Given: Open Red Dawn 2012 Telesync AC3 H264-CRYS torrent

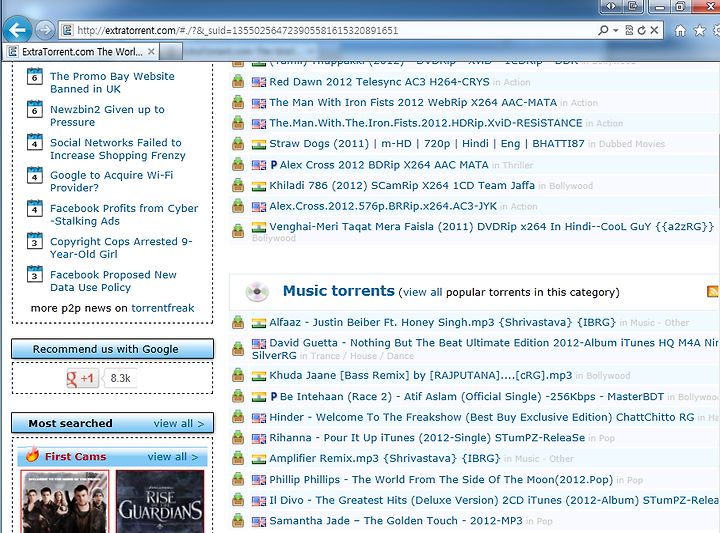Looking at the screenshot, I should coord(379,82).
